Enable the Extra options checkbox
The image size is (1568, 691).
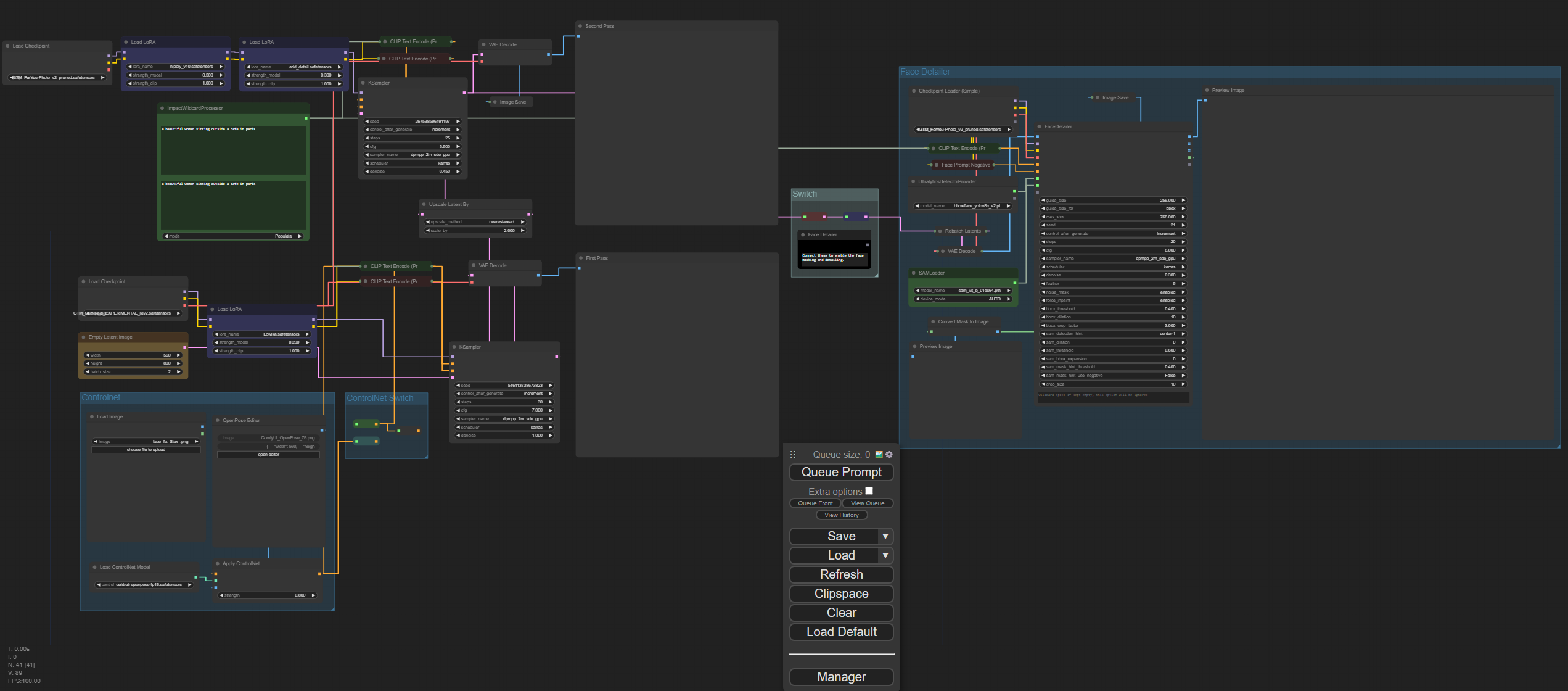(x=869, y=491)
